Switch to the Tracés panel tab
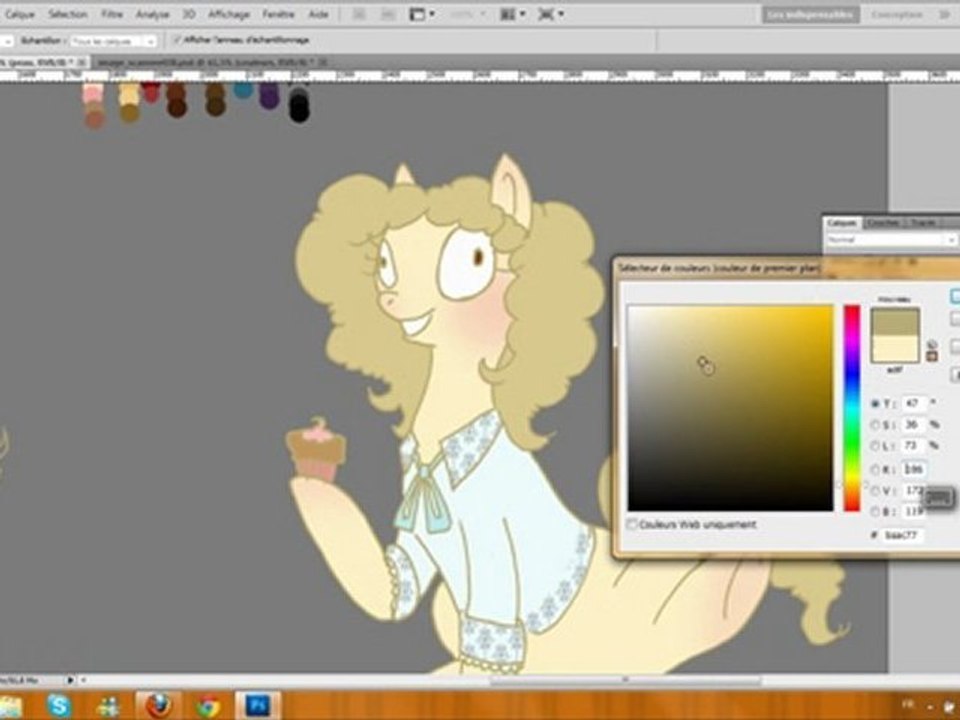 923,223
